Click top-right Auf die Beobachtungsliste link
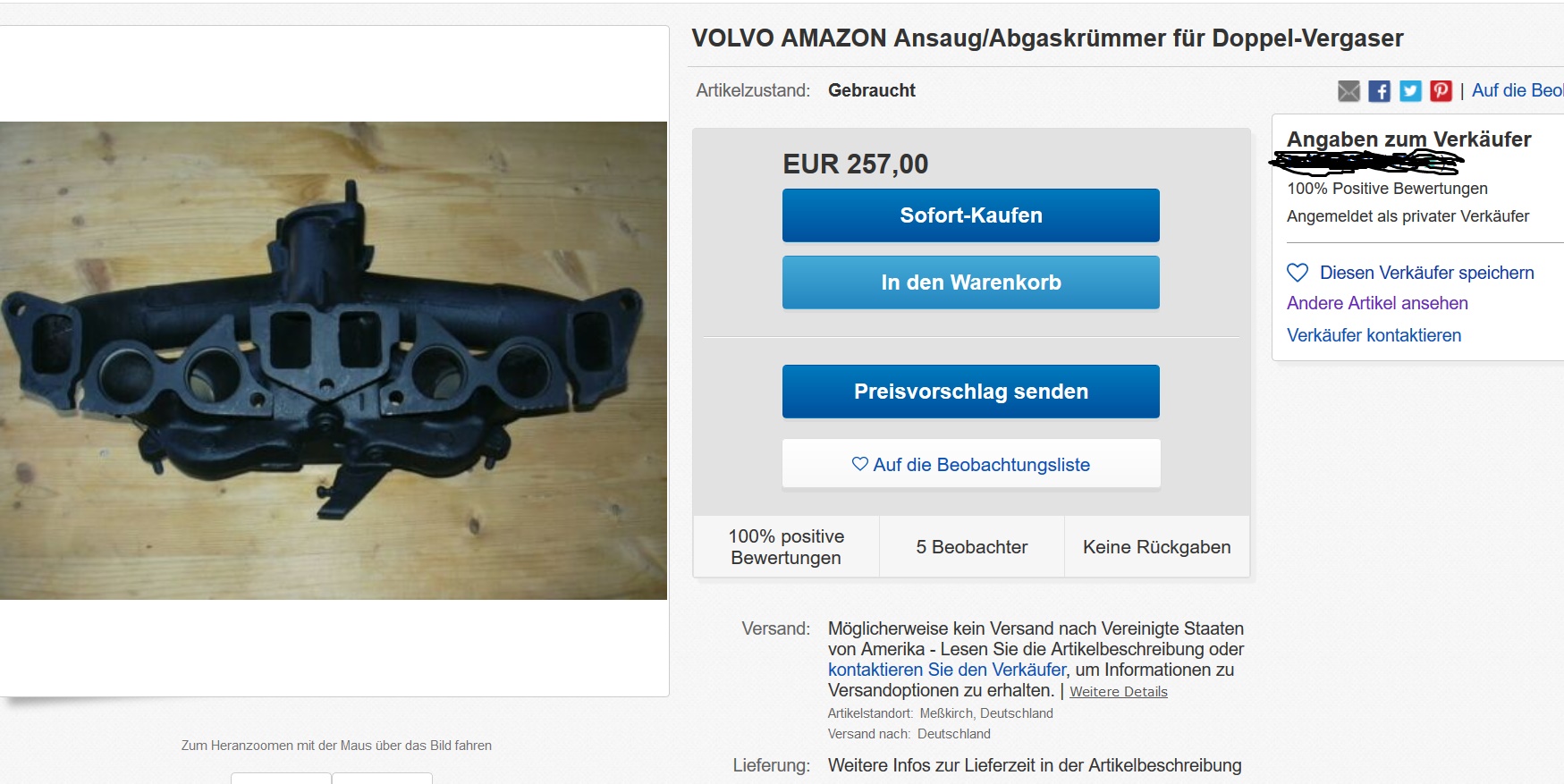Screen dimensions: 1564x784 [1518, 90]
